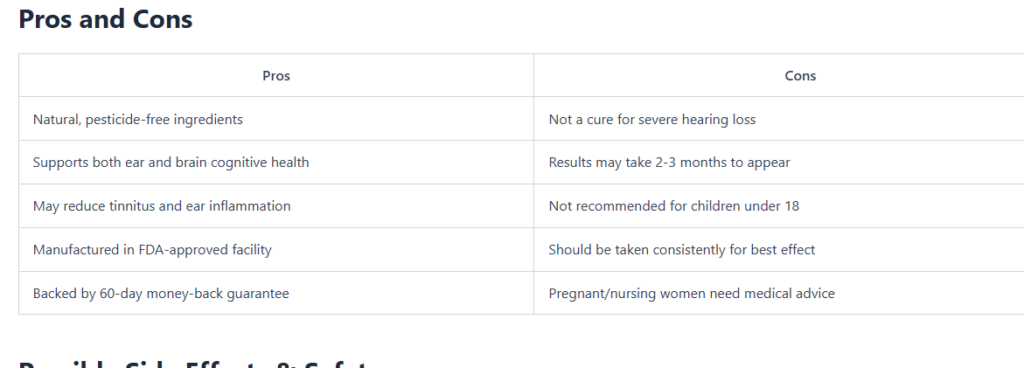Select May reduce tinnitus and ear inflammation
The image size is (1024, 368).
pos(162,206)
